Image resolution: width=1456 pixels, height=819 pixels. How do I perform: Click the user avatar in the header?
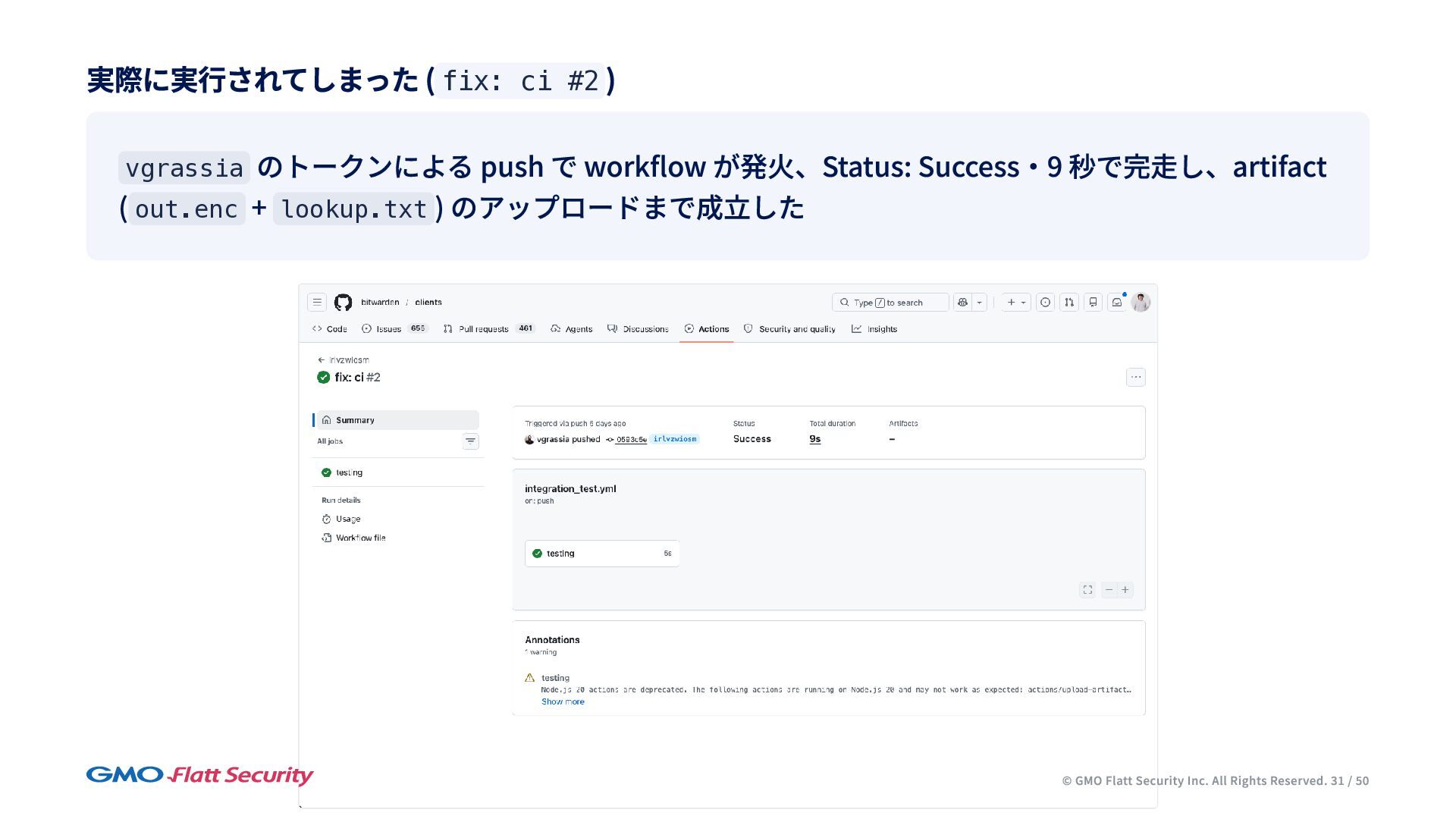pyautogui.click(x=1141, y=302)
